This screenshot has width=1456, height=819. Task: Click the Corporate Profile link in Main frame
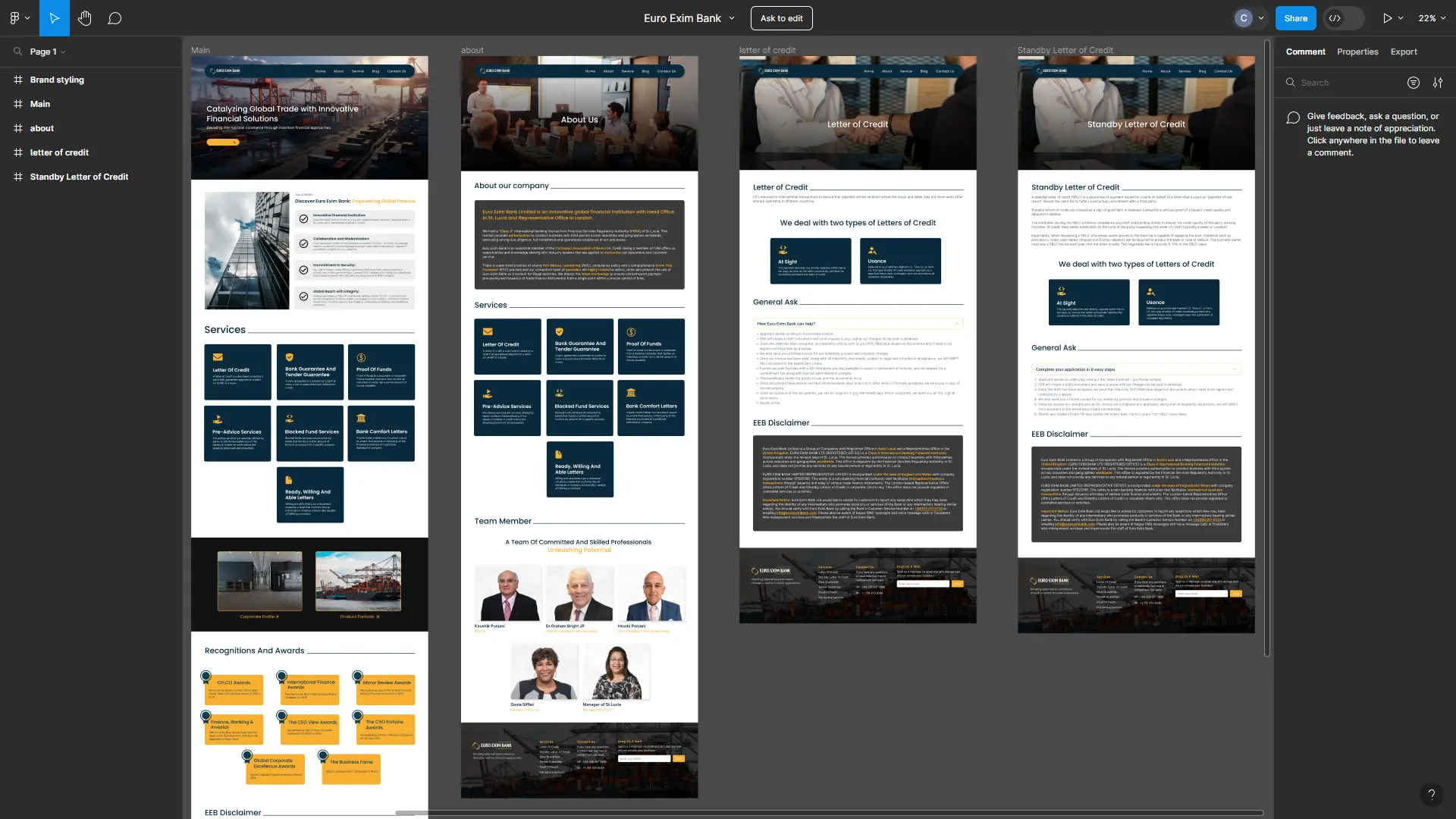pos(259,617)
